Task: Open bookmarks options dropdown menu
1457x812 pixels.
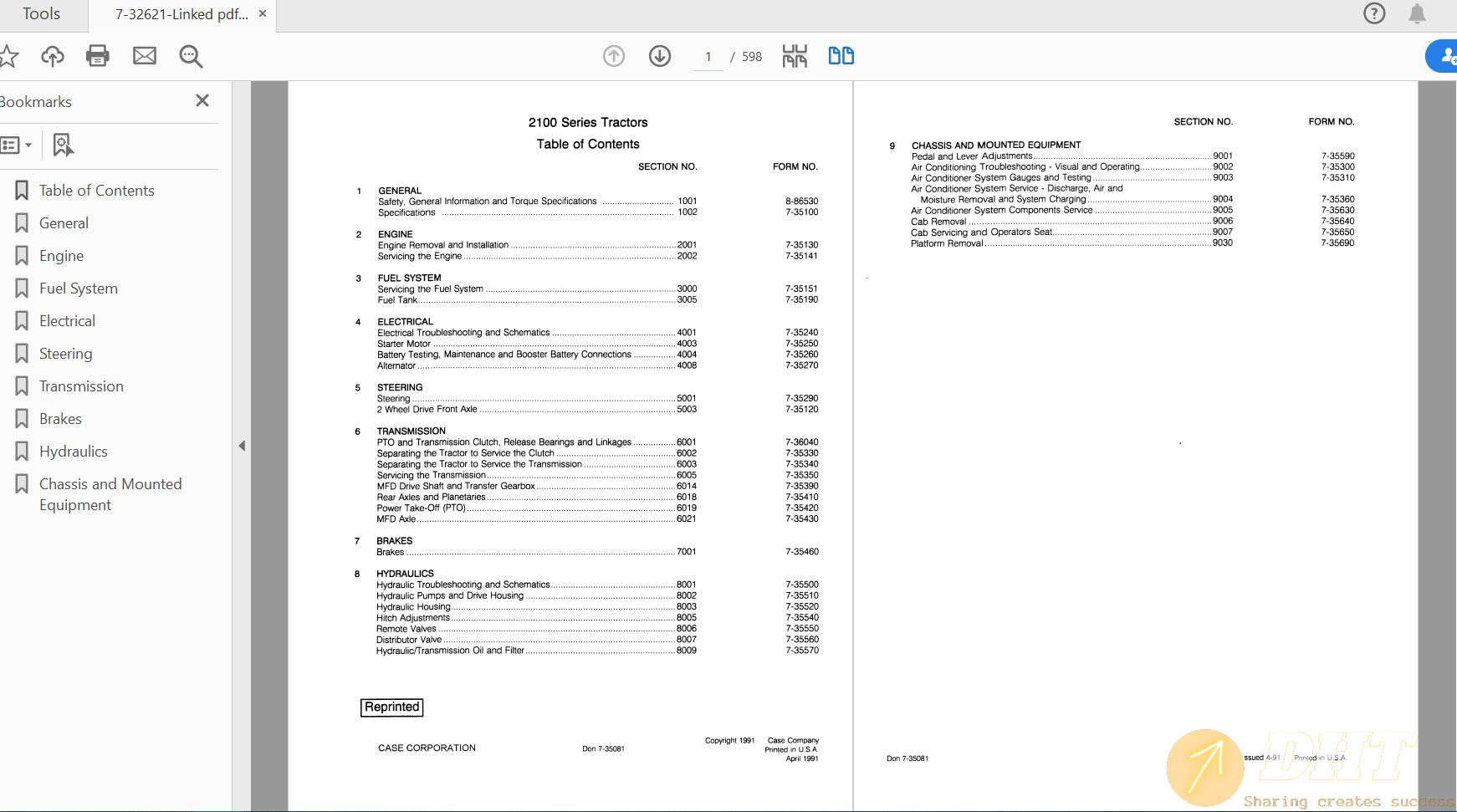Action: pyautogui.click(x=17, y=145)
